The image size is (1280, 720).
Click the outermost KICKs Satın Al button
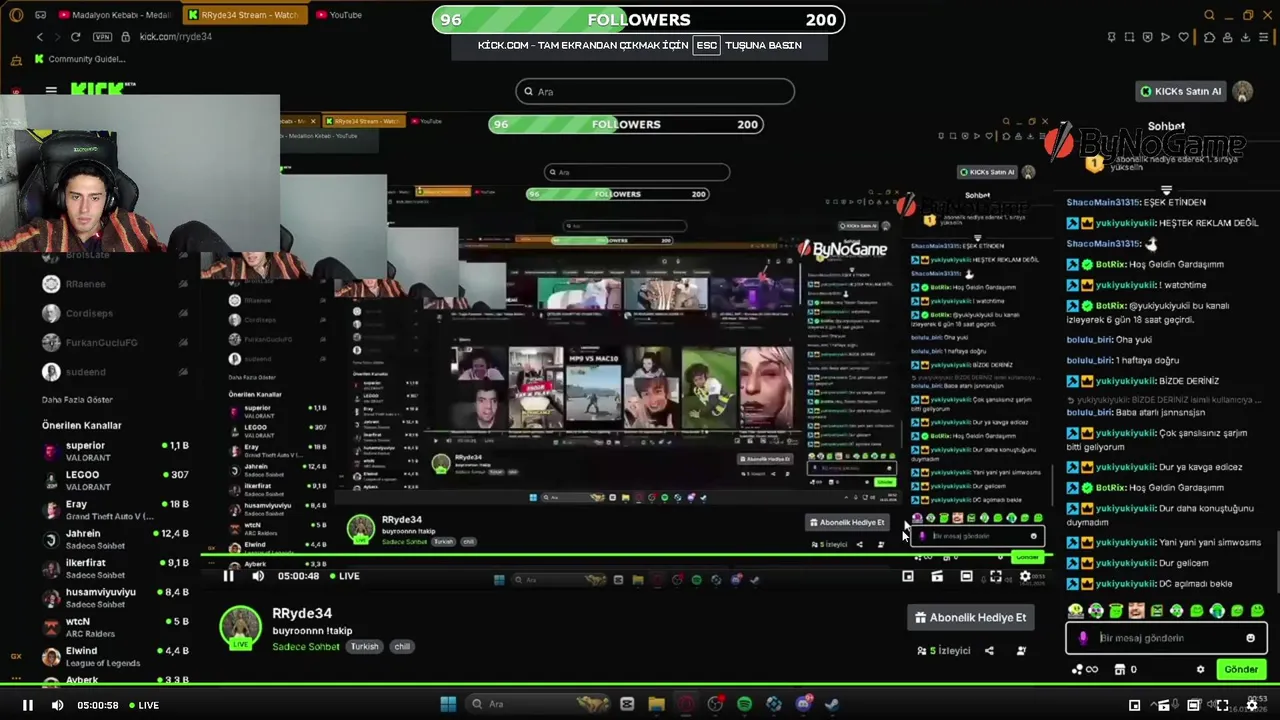pyautogui.click(x=1181, y=91)
